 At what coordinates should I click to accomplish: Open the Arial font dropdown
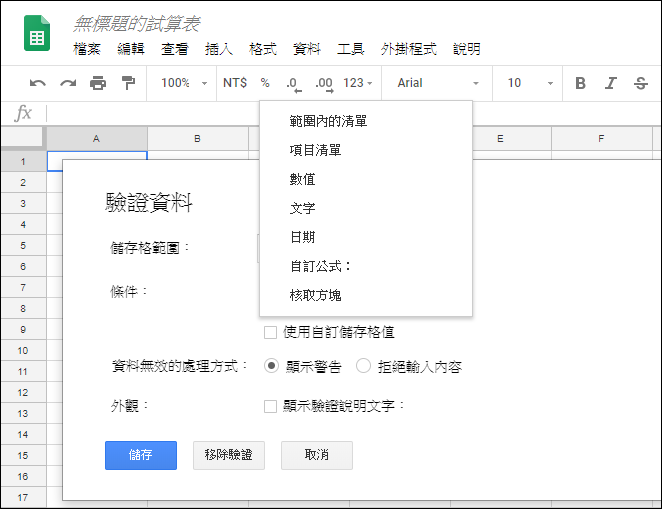coord(438,83)
